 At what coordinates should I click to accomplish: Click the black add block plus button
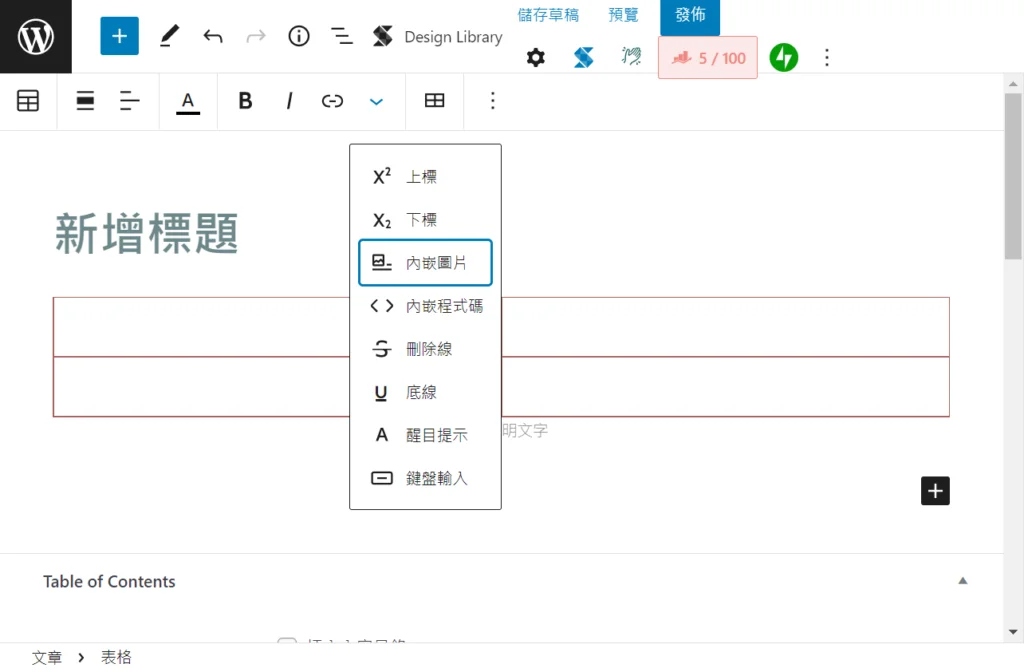[935, 491]
